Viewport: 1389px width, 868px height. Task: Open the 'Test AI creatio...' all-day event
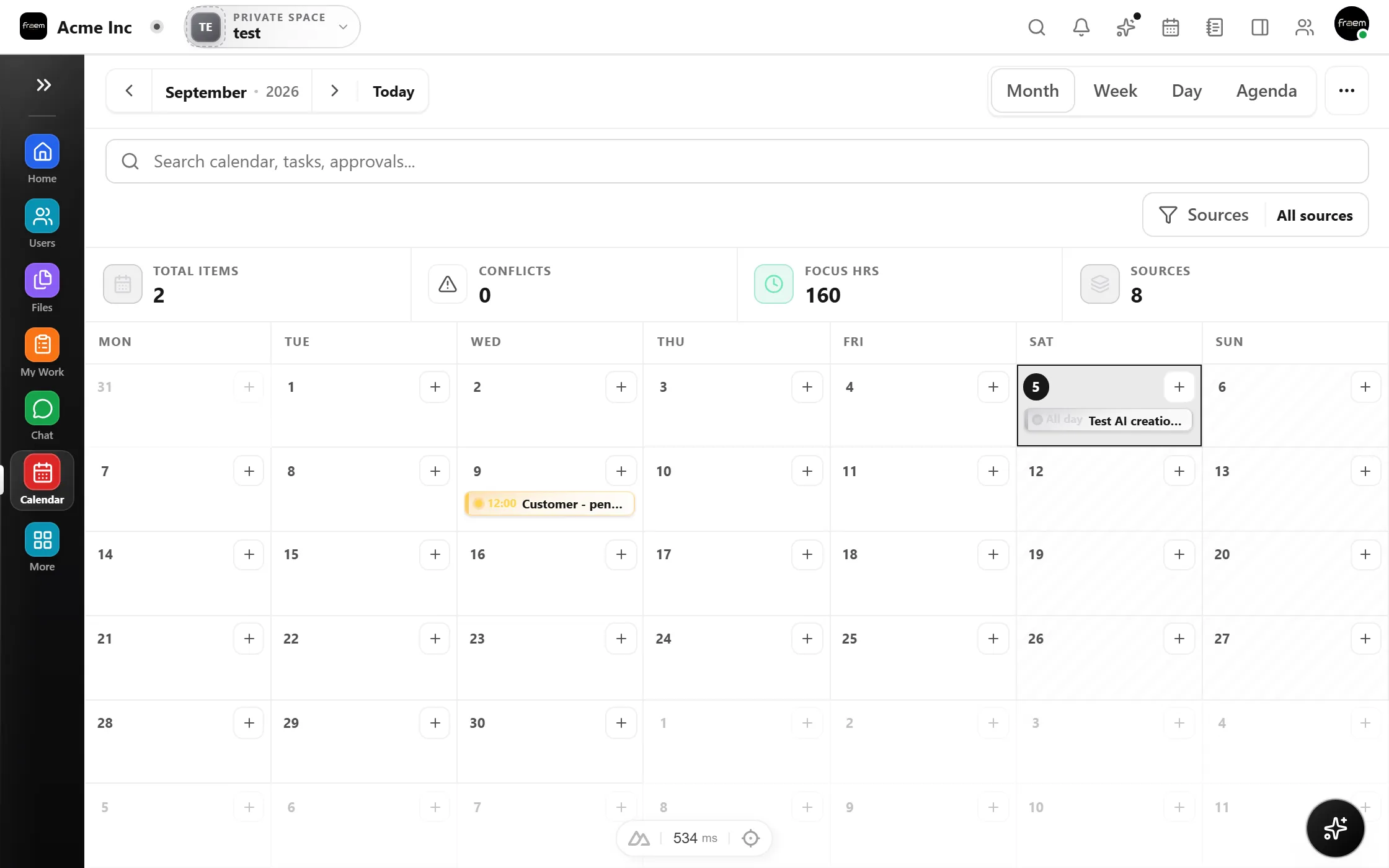pyautogui.click(x=1108, y=420)
